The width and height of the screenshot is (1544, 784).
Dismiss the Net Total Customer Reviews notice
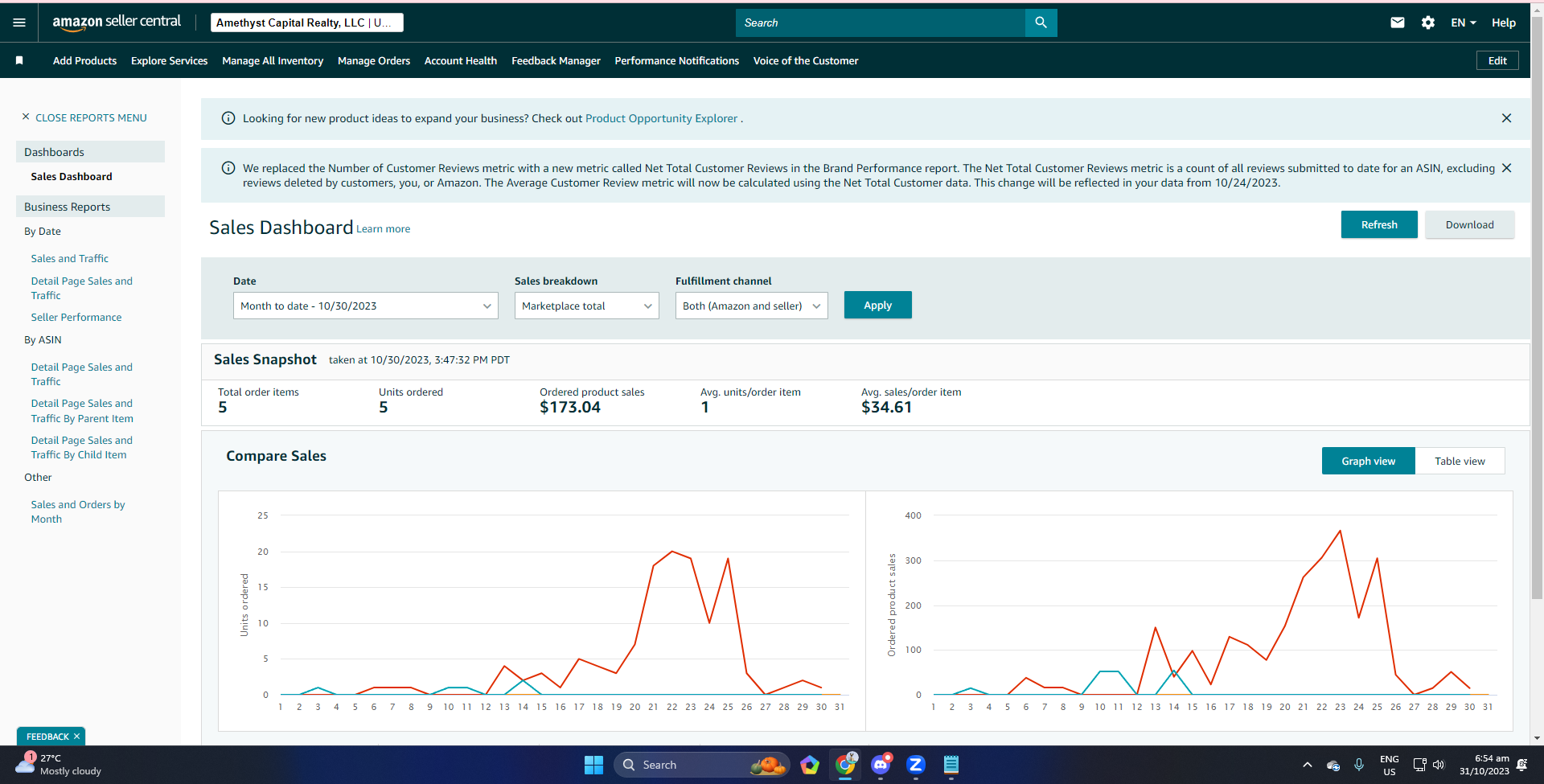point(1506,168)
